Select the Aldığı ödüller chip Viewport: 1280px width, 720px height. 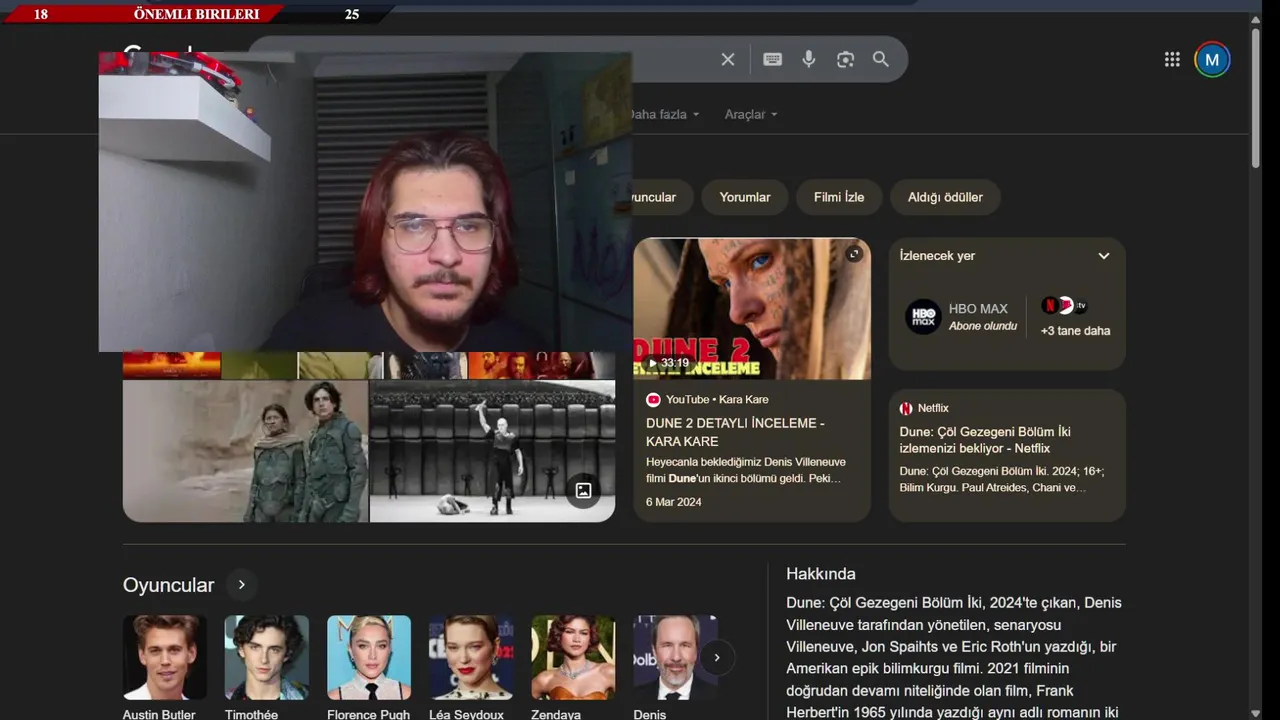945,197
